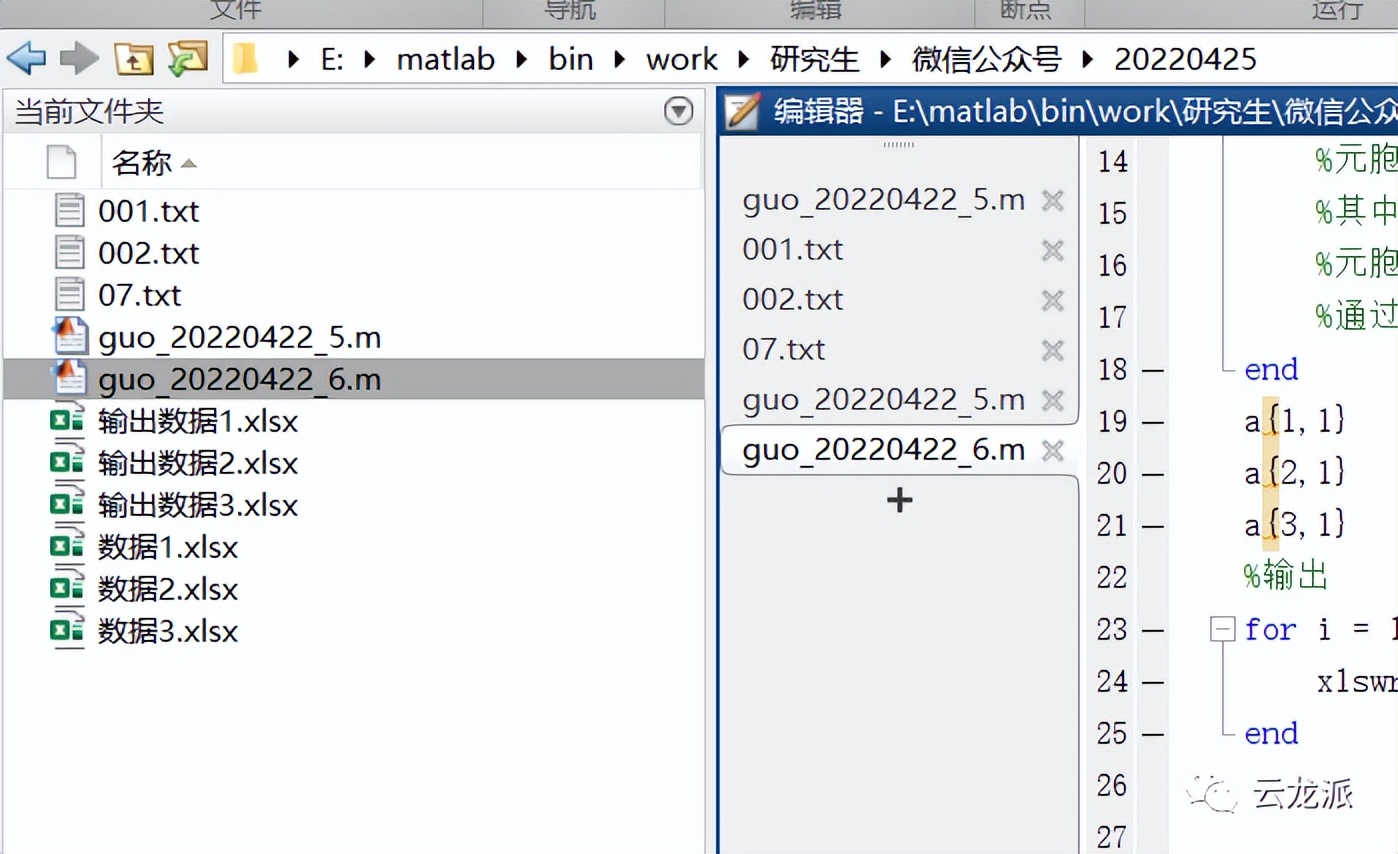Click the sort arrow on the 名称 column
This screenshot has height=854, width=1398.
pos(190,163)
